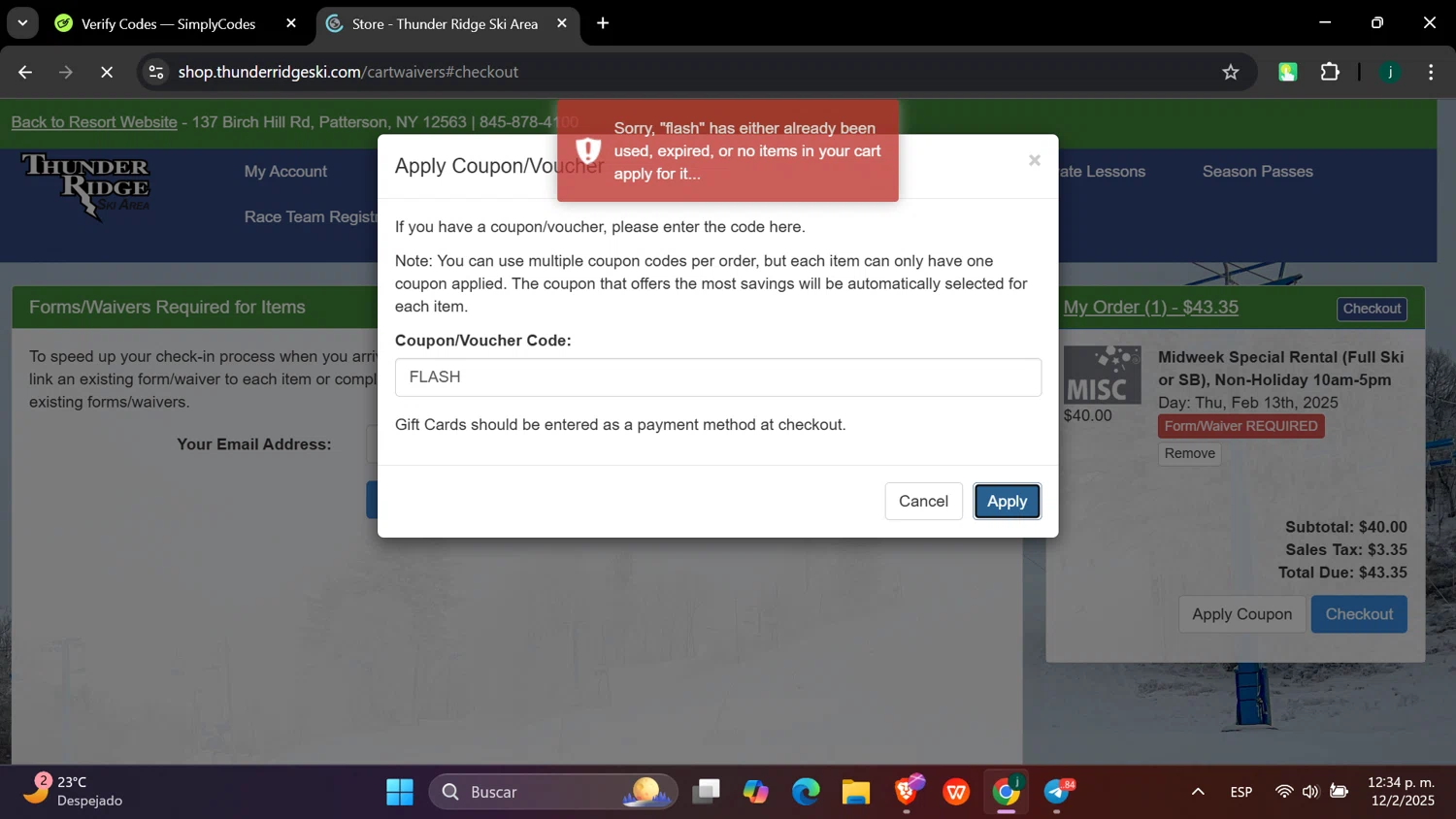
Task: Click the Coupon/Voucher Code input field
Action: (718, 377)
